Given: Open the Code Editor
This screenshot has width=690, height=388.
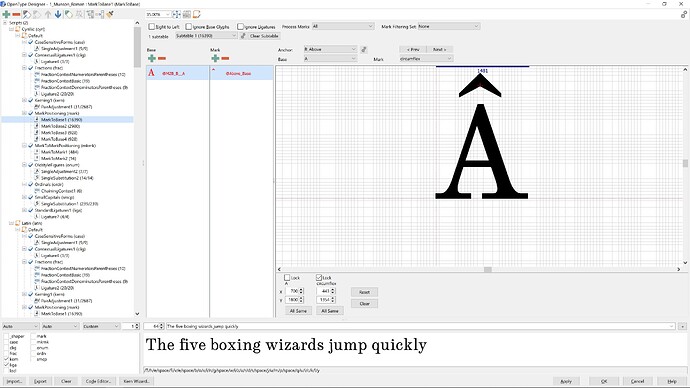Looking at the screenshot, I should 99,381.
